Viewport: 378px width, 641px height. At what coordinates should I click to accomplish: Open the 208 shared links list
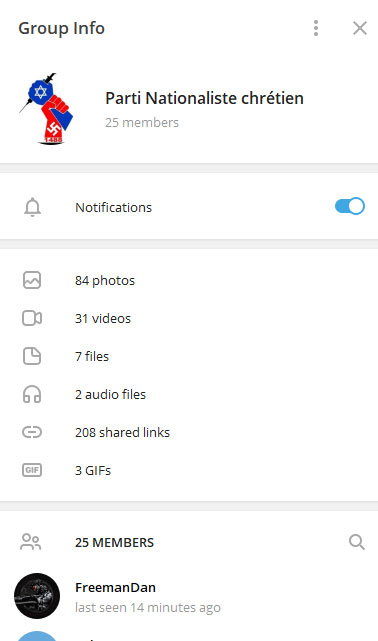click(189, 433)
